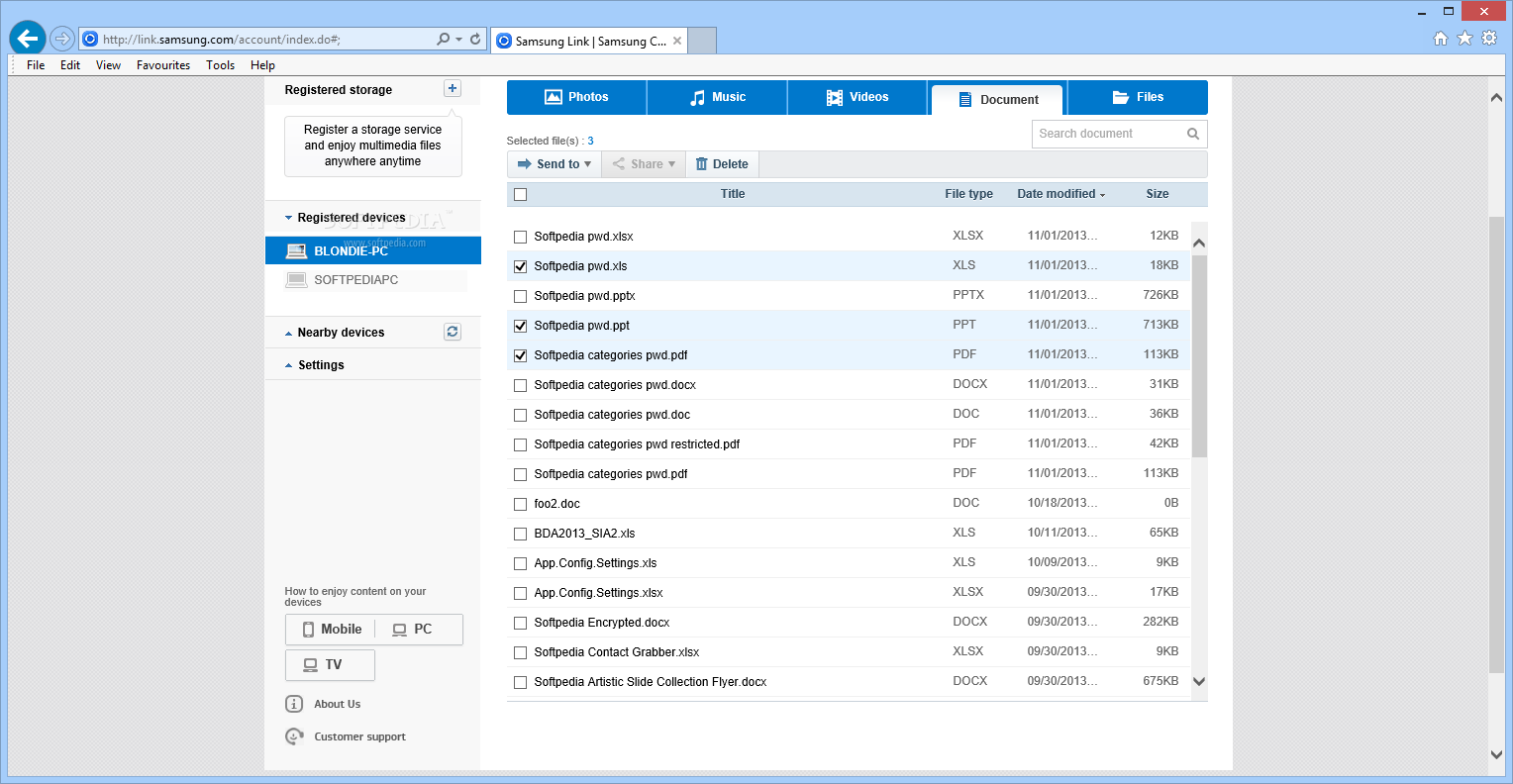The image size is (1513, 784).
Task: Open a new blank browser tab
Action: pyautogui.click(x=702, y=41)
